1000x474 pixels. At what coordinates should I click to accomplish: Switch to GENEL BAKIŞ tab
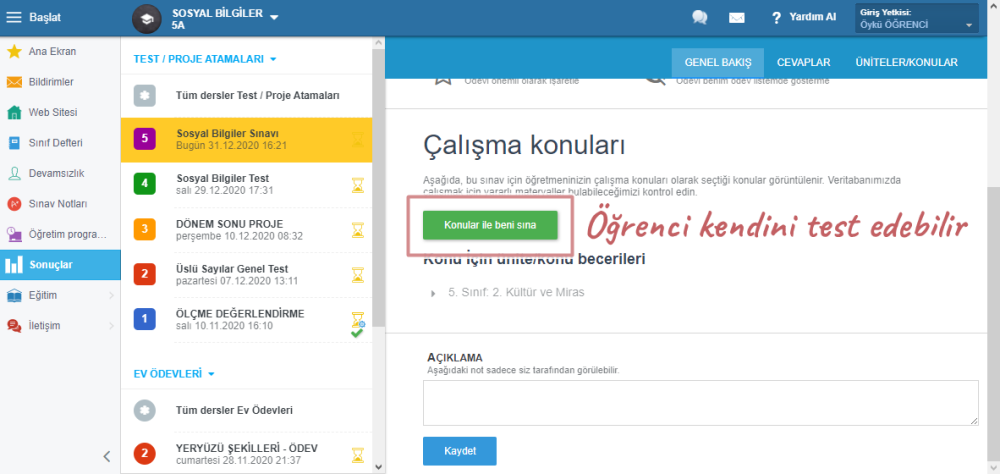point(717,63)
